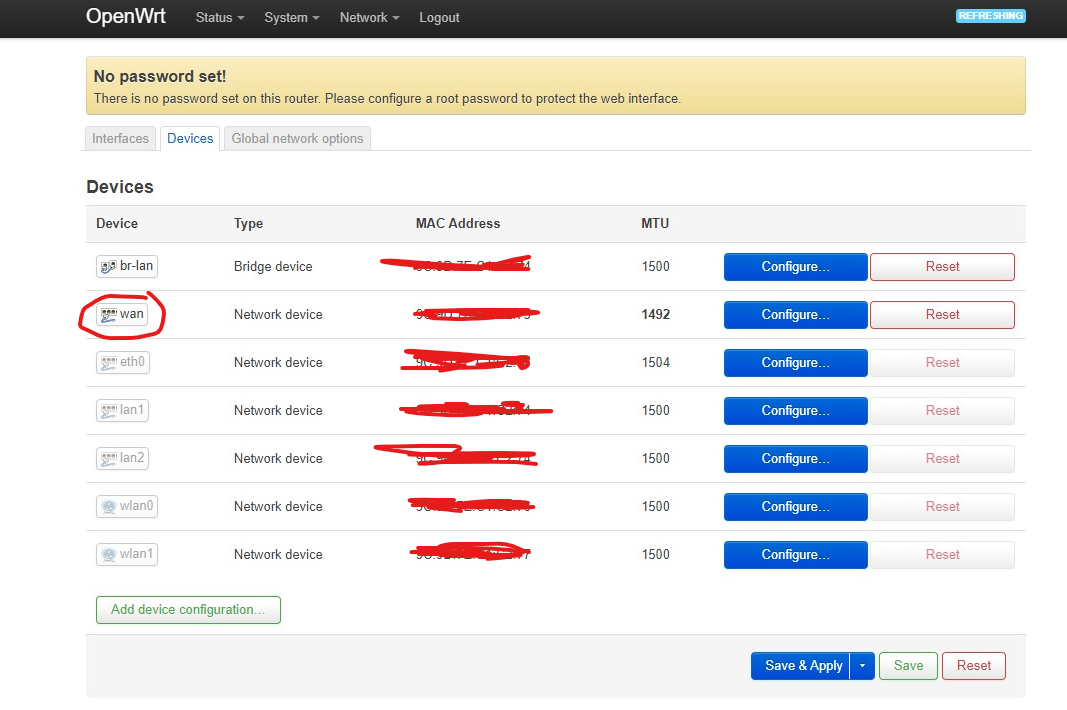This screenshot has width=1067, height=710.
Task: Click the Device column header
Action: pos(117,223)
